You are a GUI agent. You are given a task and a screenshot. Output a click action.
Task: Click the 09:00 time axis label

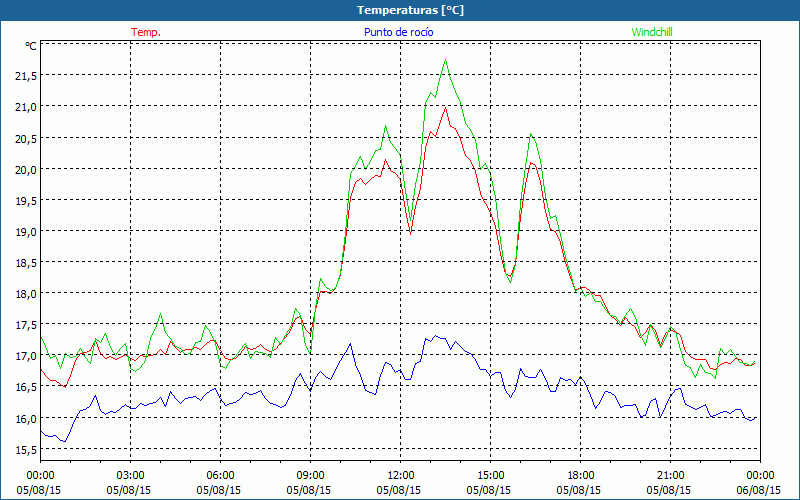(x=310, y=476)
